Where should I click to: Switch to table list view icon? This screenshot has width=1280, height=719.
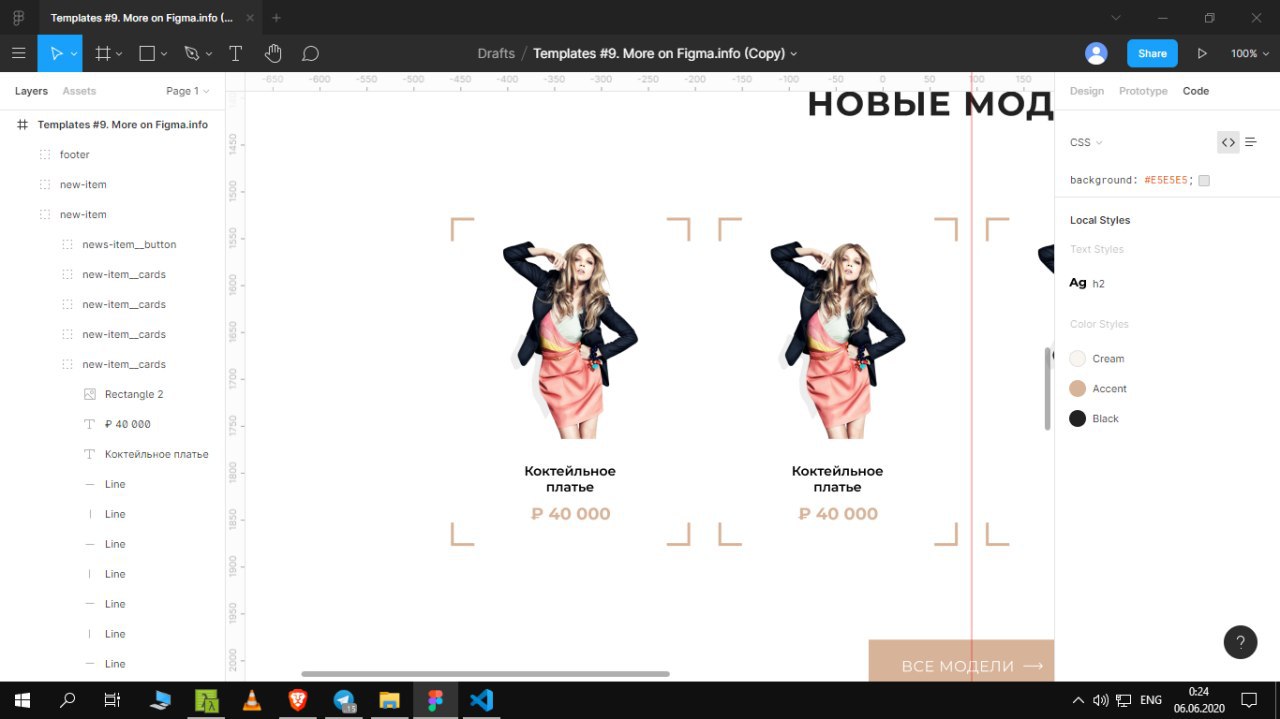pos(1251,142)
